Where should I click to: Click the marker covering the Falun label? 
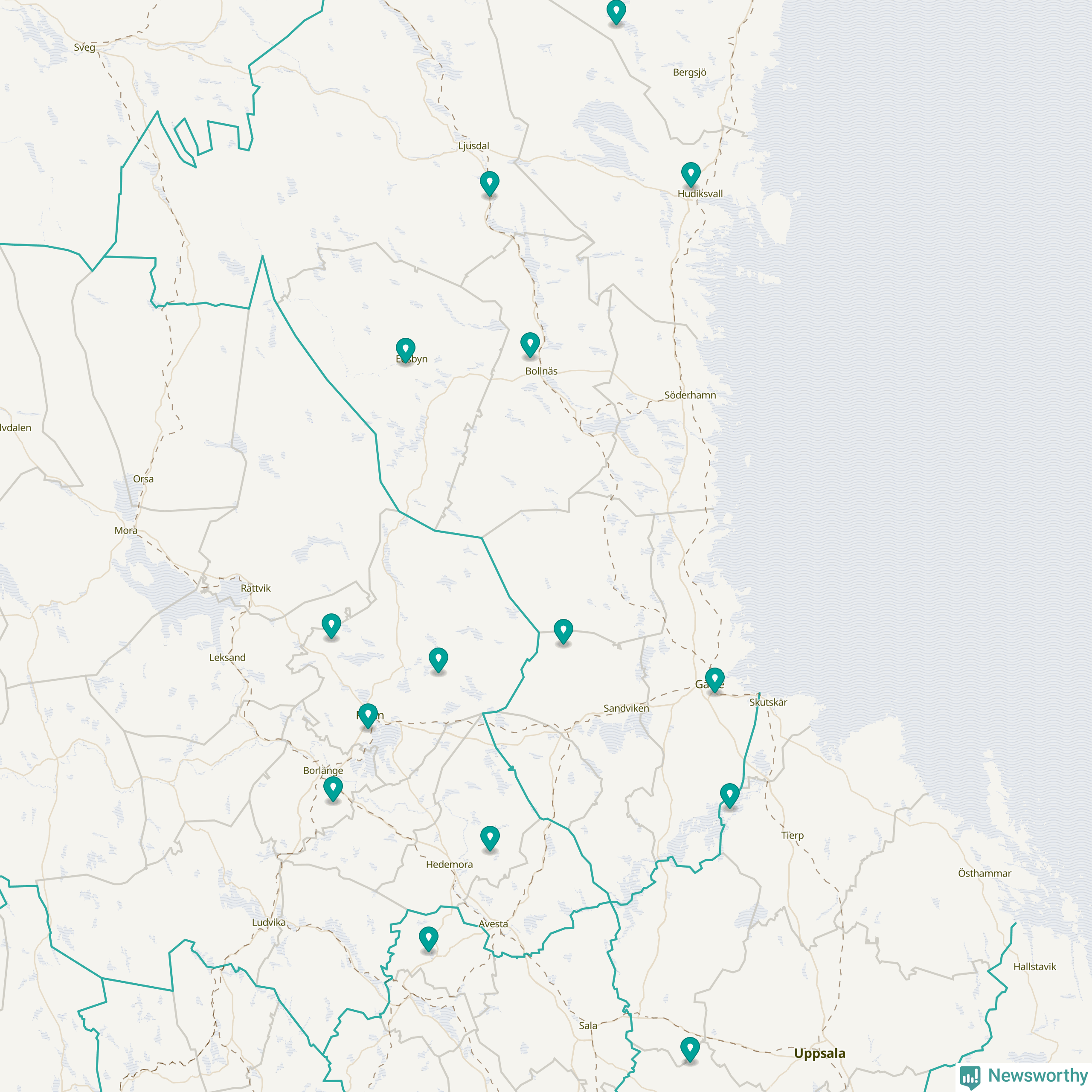(368, 715)
